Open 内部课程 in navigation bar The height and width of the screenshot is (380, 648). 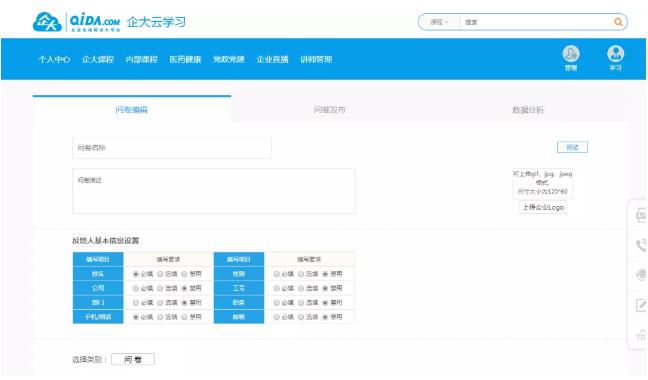142,59
